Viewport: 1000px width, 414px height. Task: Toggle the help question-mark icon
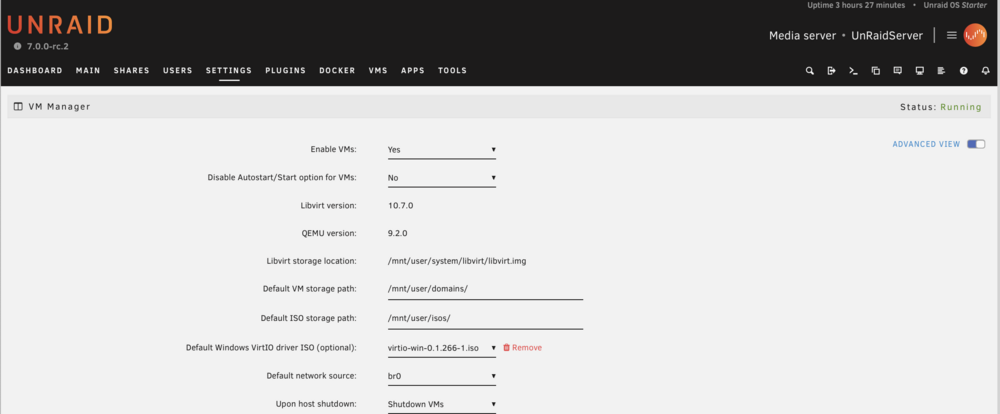coord(964,71)
